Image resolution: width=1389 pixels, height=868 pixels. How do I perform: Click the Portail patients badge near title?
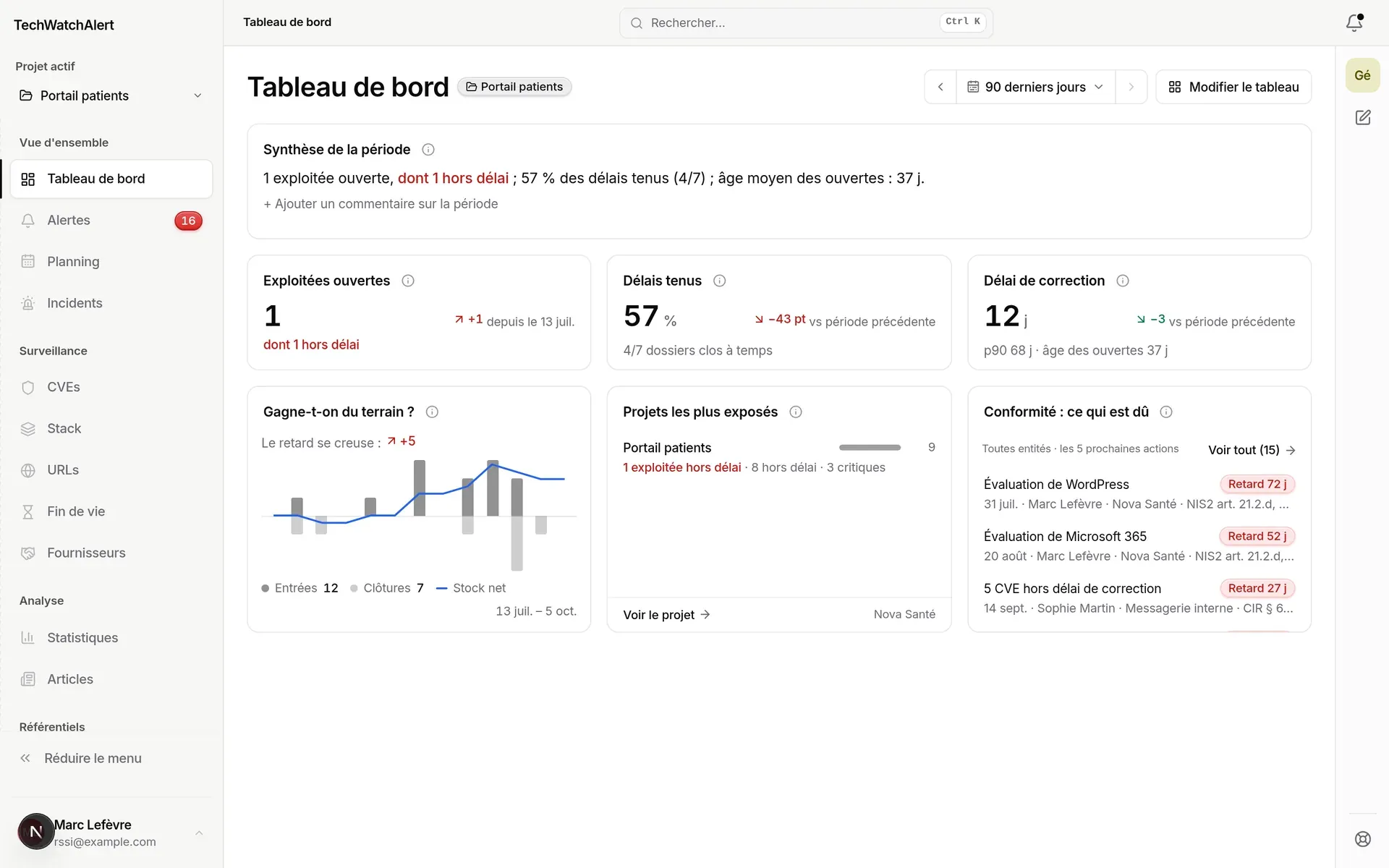point(514,87)
